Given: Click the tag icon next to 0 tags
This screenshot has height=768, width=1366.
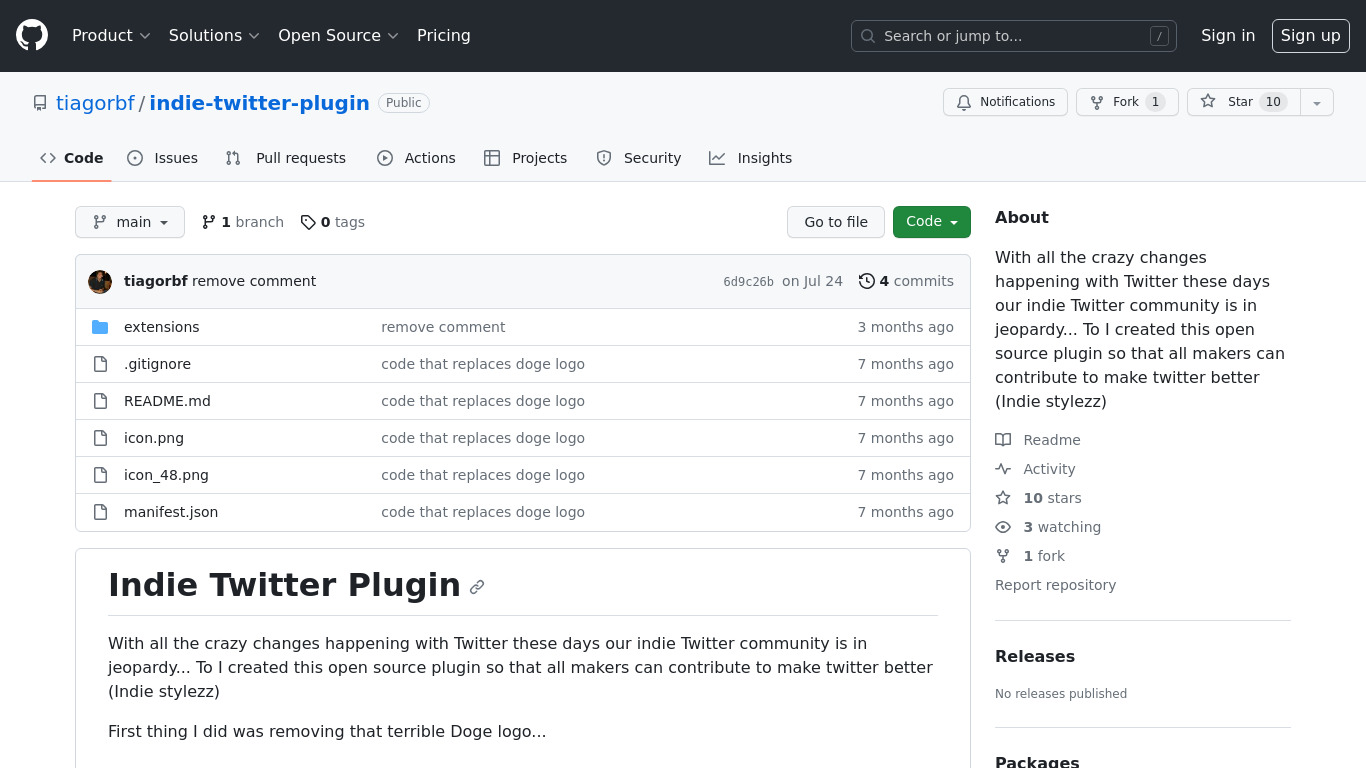Looking at the screenshot, I should tap(308, 222).
